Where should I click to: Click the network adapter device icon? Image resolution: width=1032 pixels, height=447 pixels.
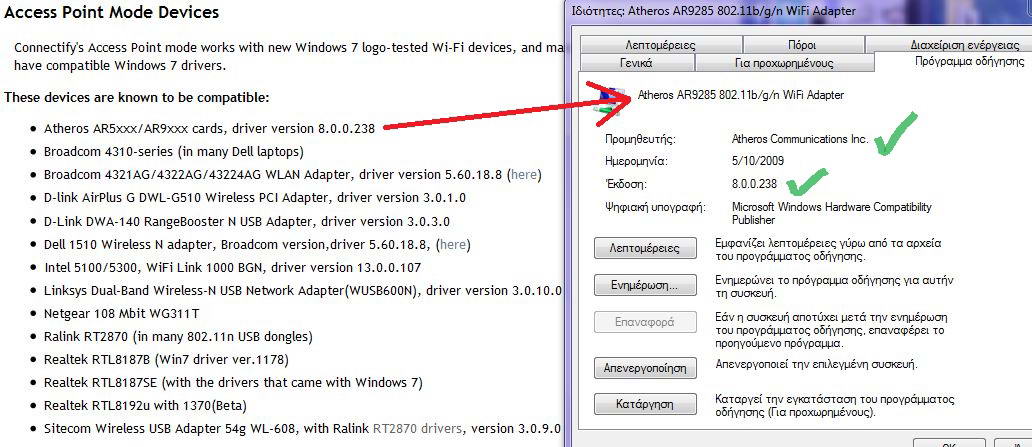point(609,99)
